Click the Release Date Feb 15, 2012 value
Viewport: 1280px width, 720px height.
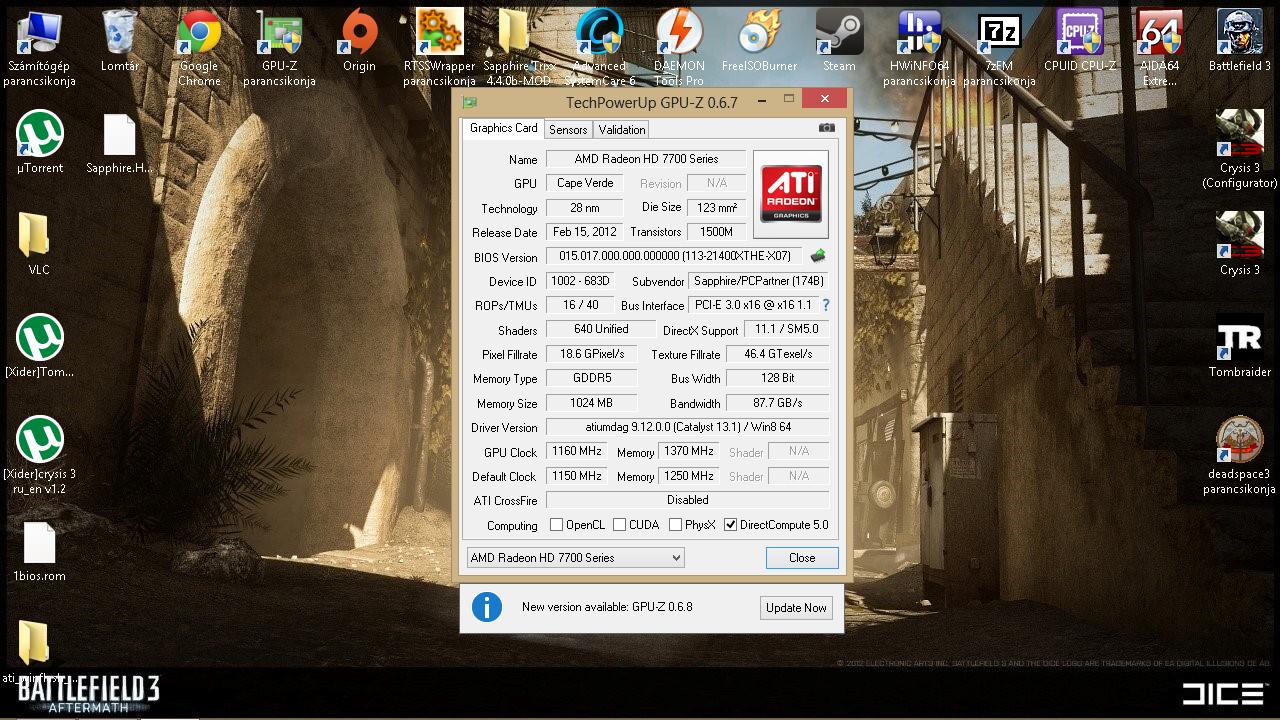pyautogui.click(x=584, y=232)
